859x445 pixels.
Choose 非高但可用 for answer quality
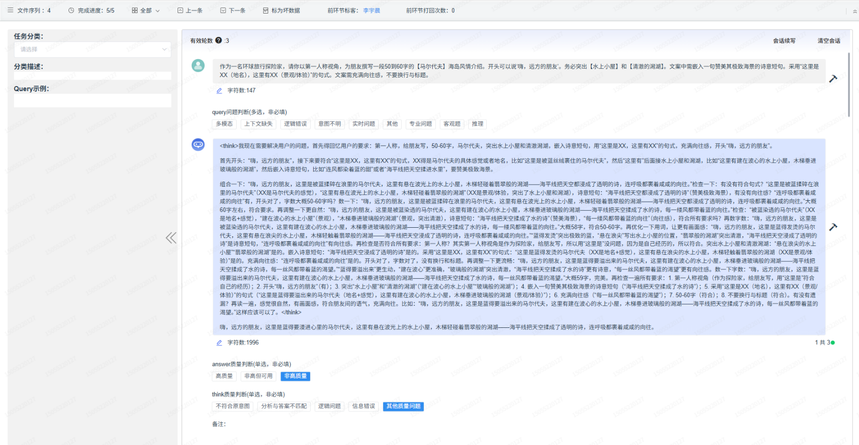(x=258, y=376)
